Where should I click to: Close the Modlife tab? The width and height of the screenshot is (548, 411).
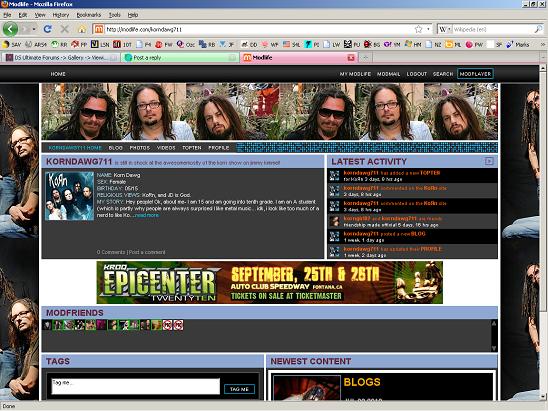click(351, 58)
